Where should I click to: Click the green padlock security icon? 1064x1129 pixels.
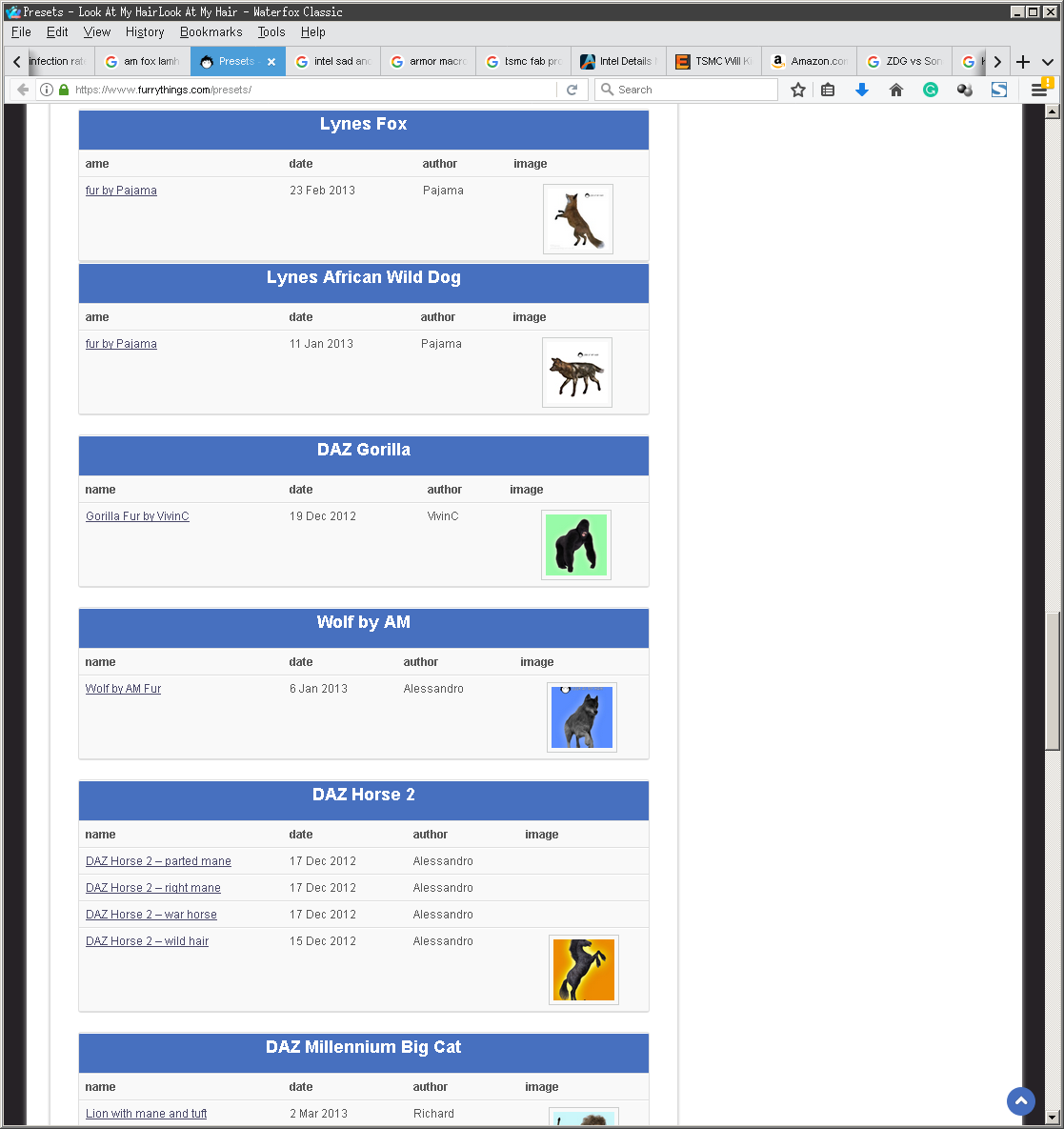point(64,90)
